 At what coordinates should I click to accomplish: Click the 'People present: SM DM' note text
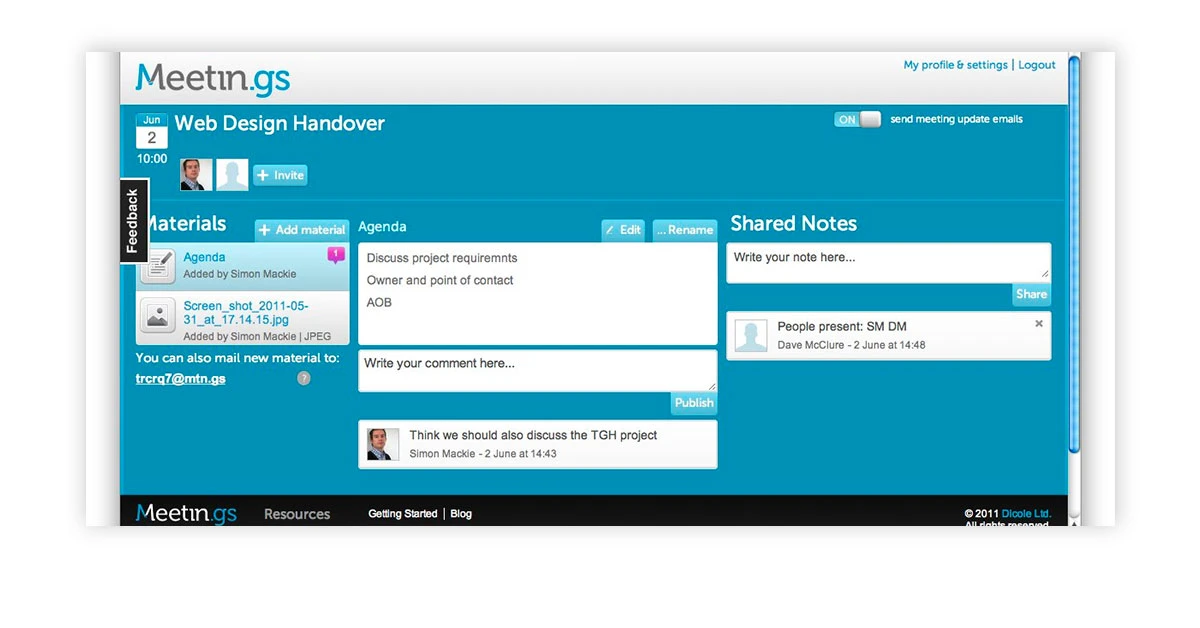[x=842, y=326]
